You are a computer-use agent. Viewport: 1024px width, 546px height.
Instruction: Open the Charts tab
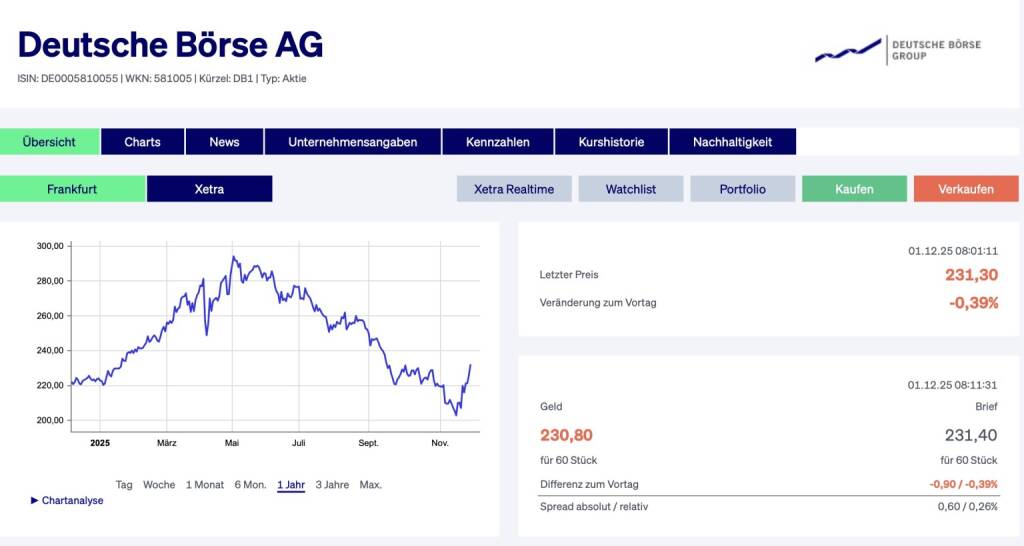pyautogui.click(x=142, y=142)
